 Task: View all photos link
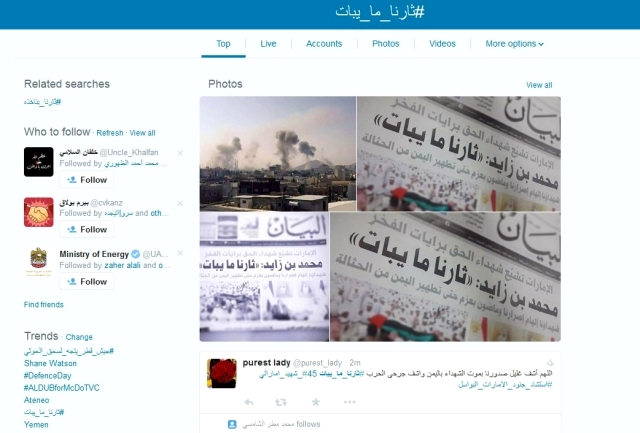pos(539,85)
